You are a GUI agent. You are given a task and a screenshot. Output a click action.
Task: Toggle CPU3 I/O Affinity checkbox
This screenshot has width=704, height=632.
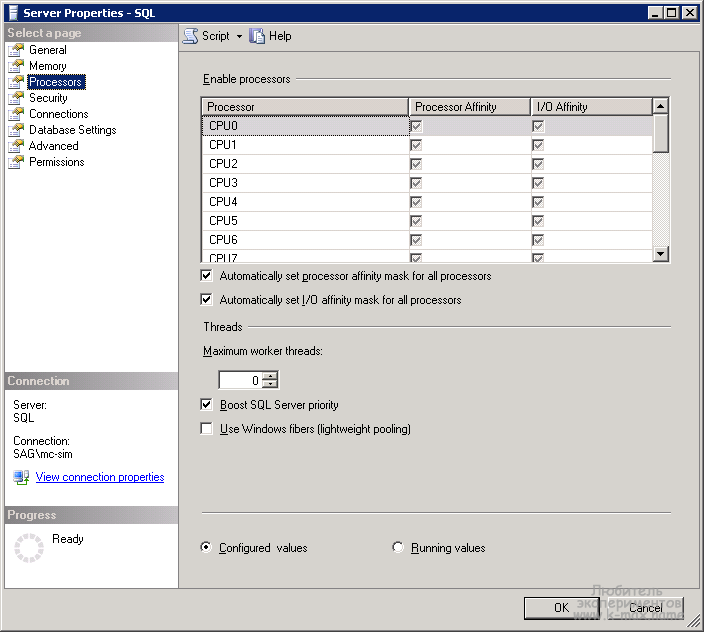click(538, 183)
